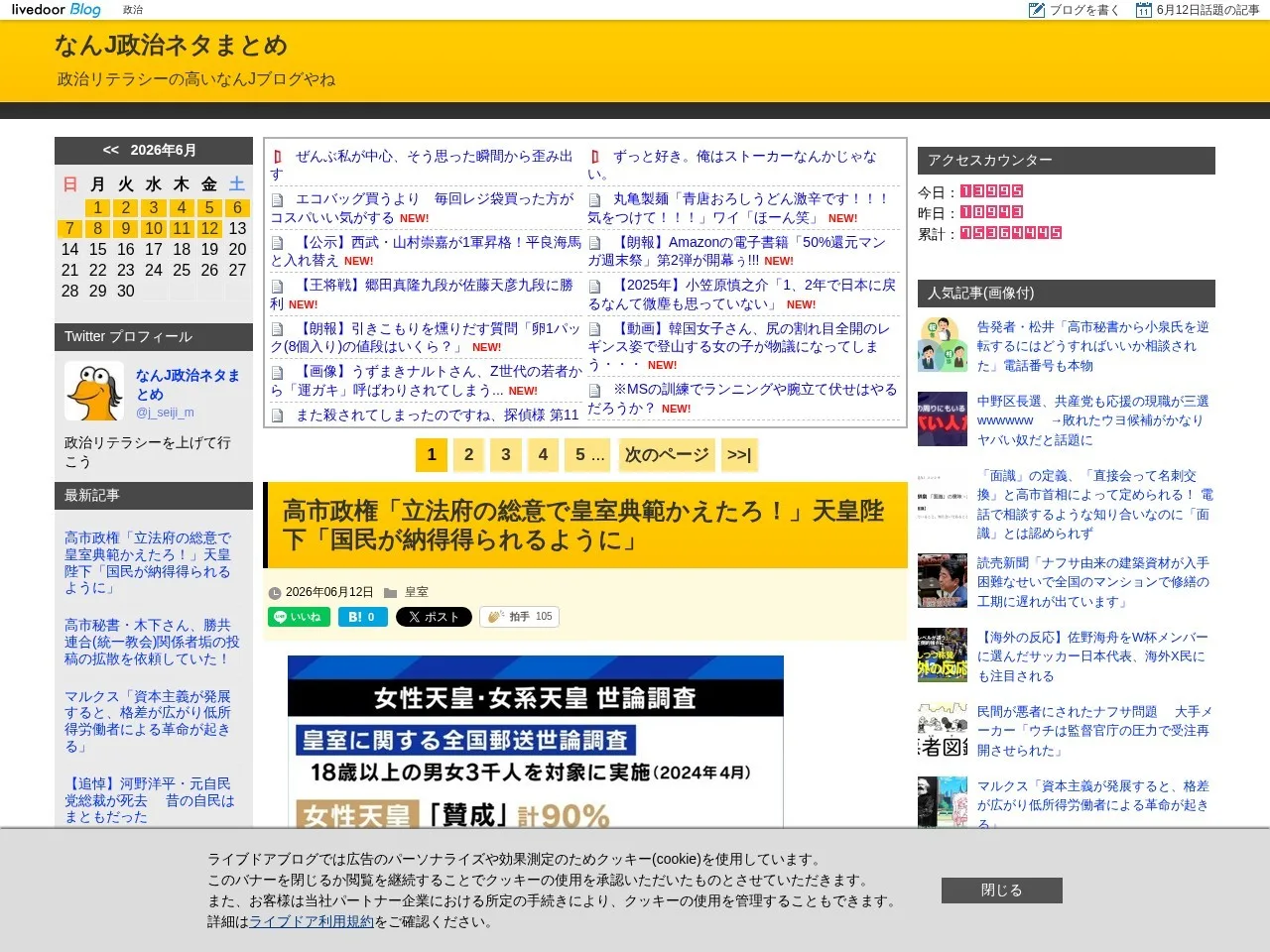Image resolution: width=1270 pixels, height=952 pixels.
Task: Open main article title 高市政権「立法府の総意で
Action: 583,526
